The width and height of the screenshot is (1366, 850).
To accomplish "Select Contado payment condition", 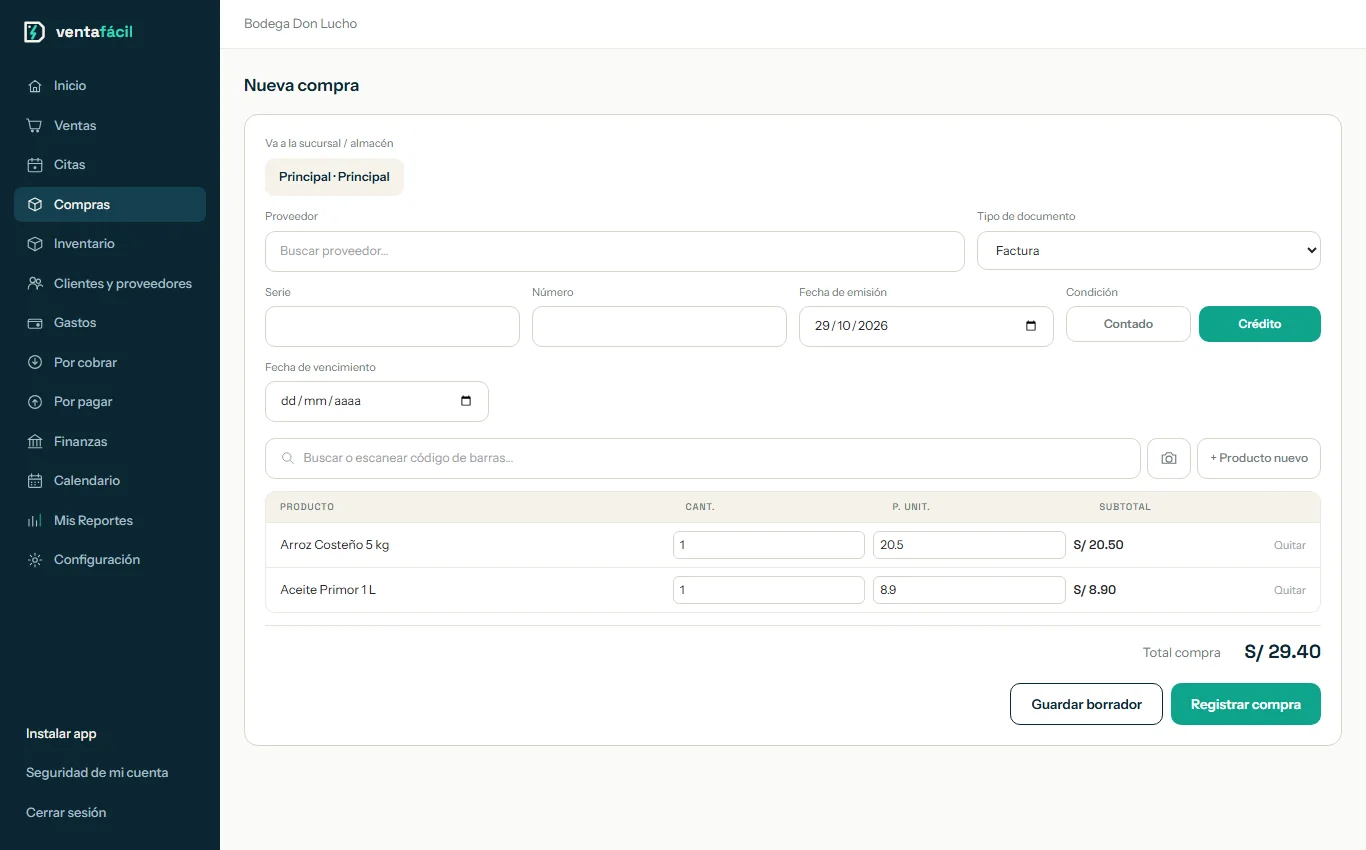I will point(1128,324).
